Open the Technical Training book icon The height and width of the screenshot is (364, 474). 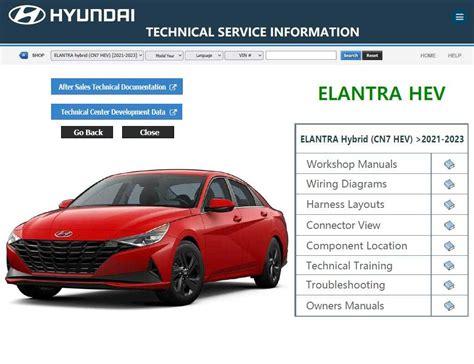pos(449,265)
